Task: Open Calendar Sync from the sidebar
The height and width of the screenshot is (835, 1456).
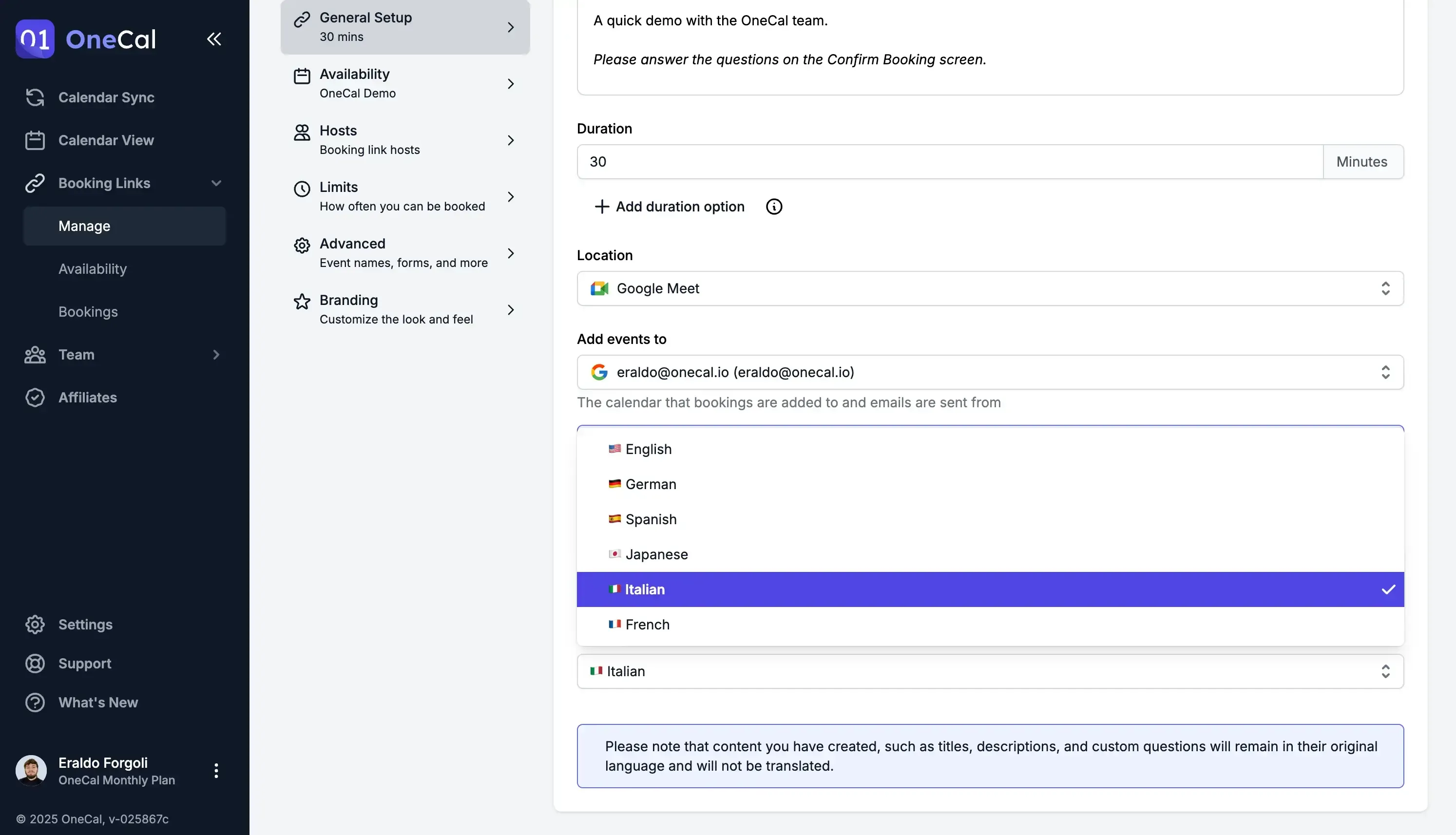Action: coord(106,97)
